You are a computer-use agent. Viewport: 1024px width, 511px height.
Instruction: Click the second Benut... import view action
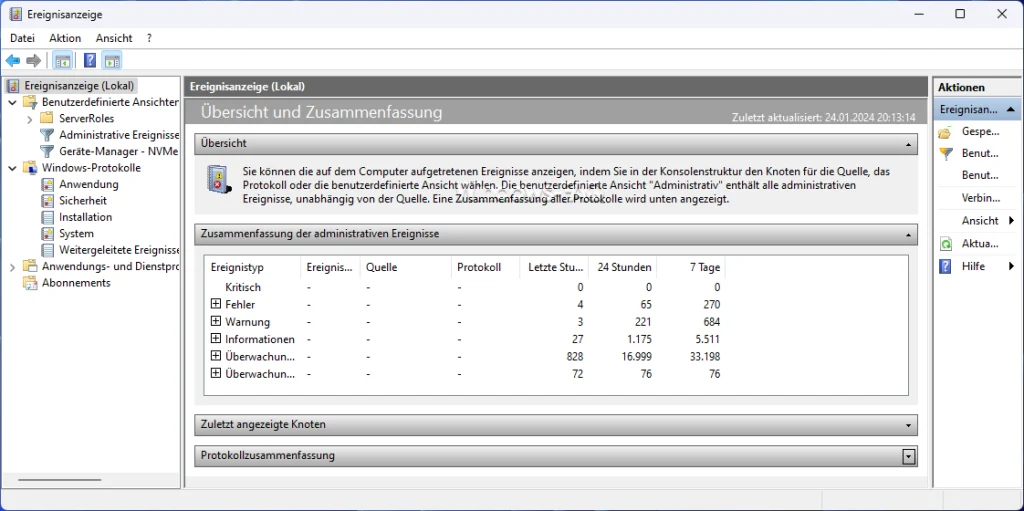[980, 175]
